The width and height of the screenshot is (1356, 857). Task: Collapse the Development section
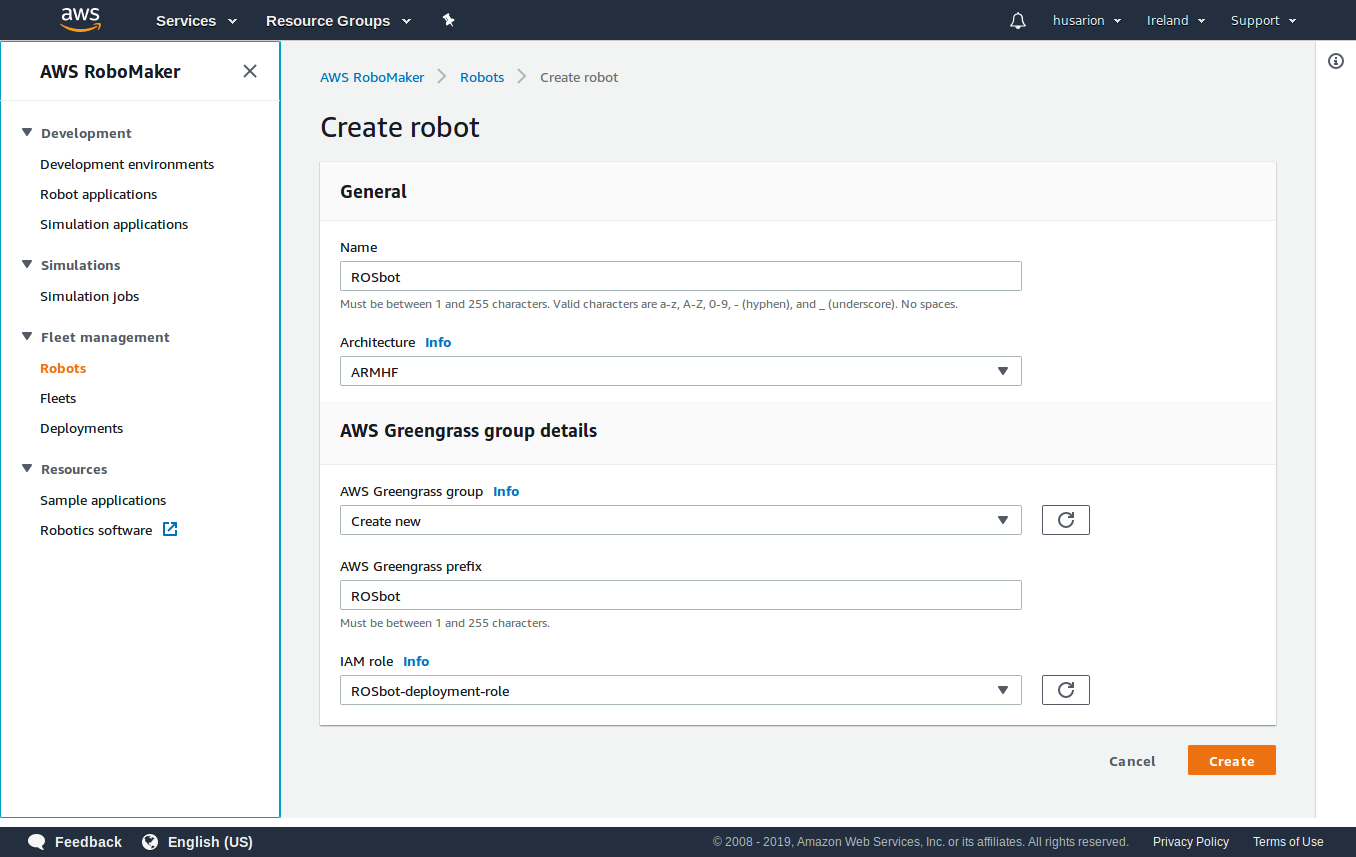[x=27, y=133]
